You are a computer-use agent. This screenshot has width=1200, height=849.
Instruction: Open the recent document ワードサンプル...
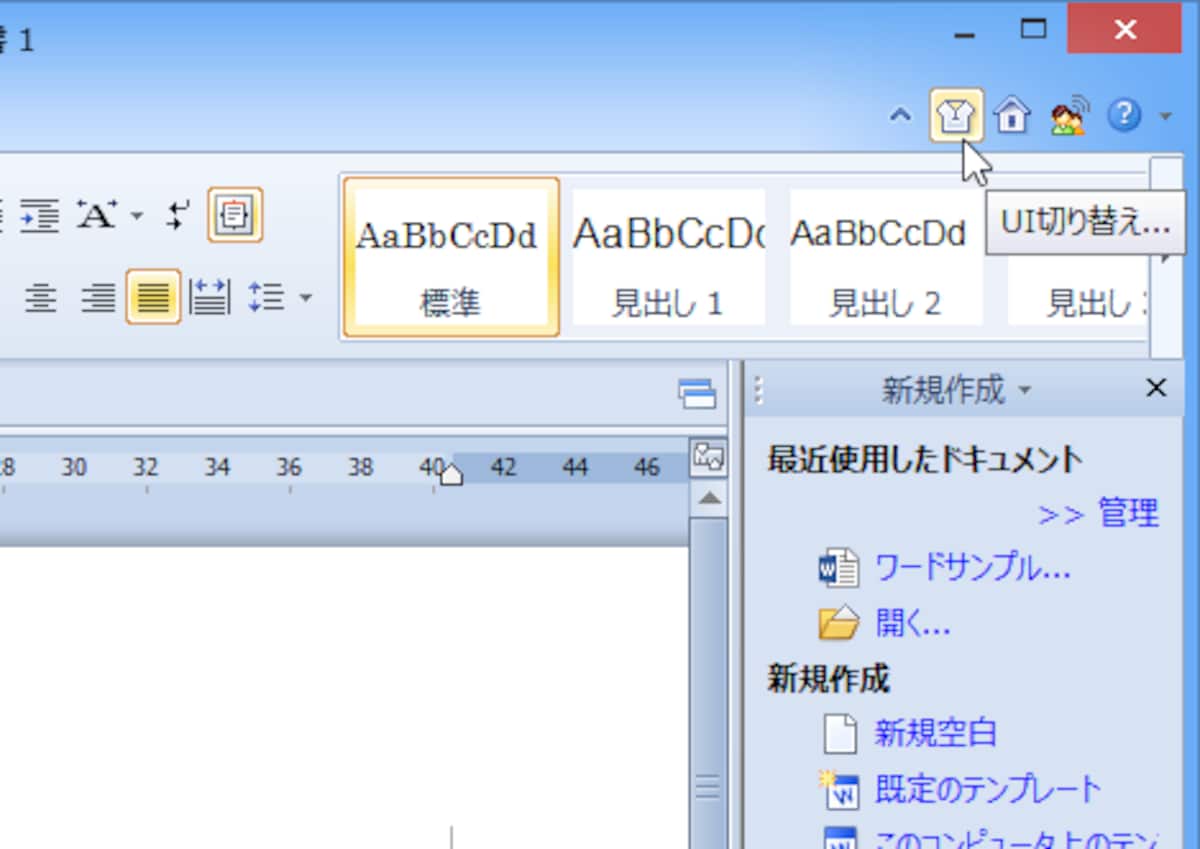coord(972,568)
